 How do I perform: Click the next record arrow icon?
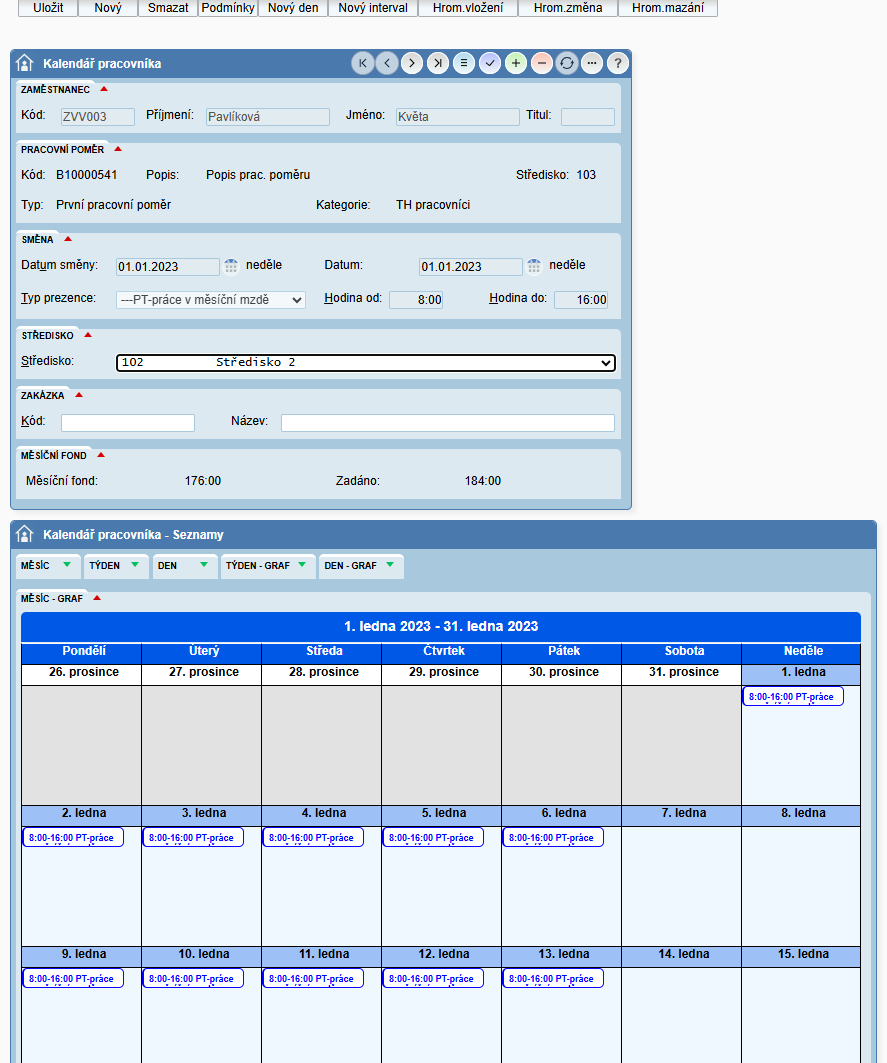[412, 63]
